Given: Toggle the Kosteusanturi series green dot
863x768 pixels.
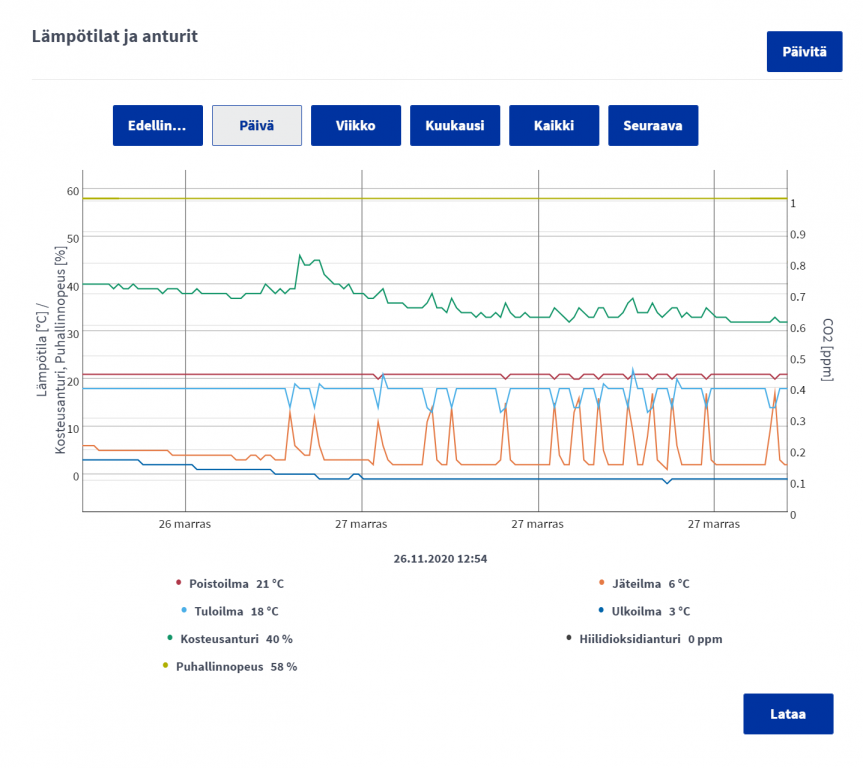Looking at the screenshot, I should pos(170,638).
